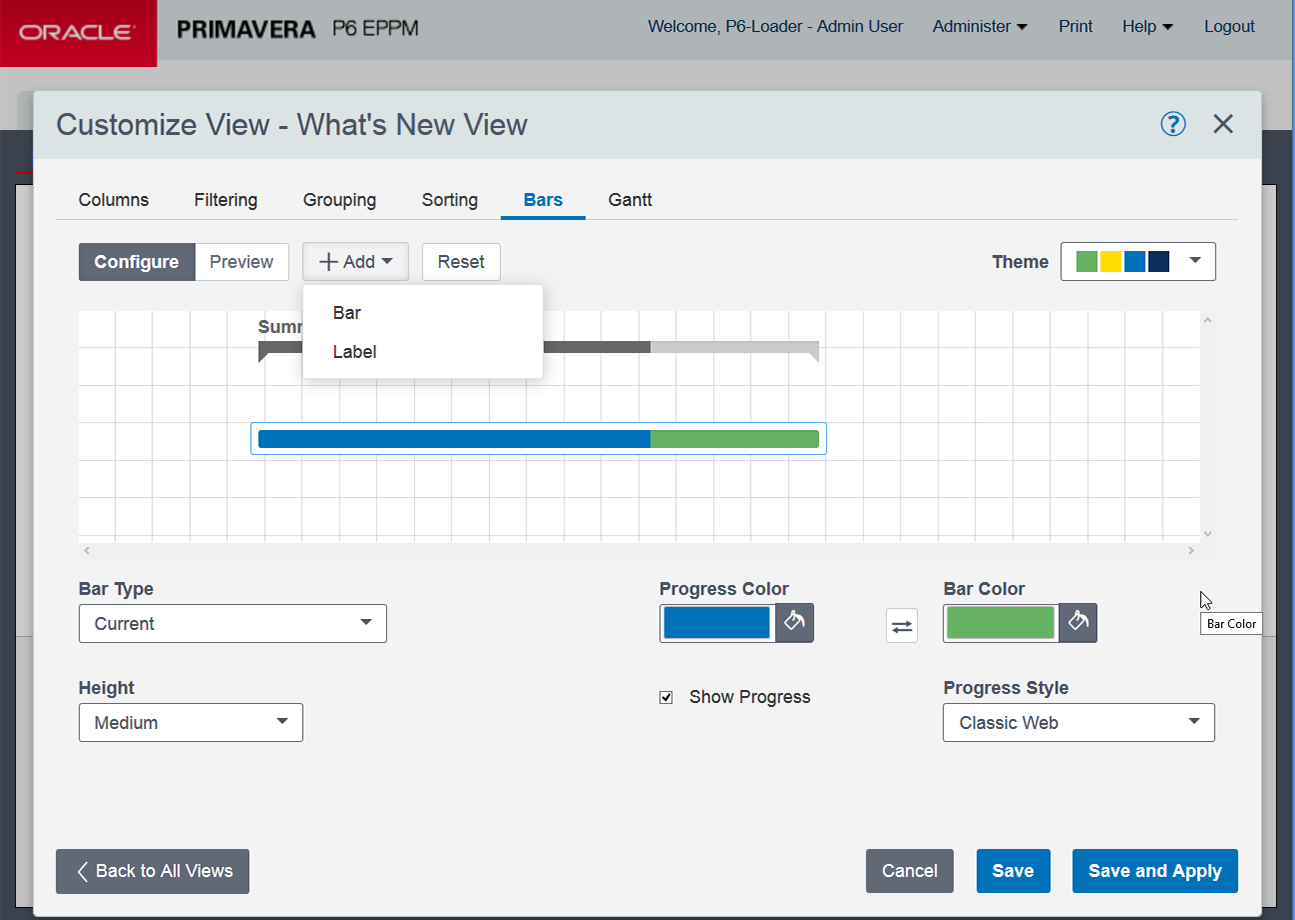Click the Save and Apply button
This screenshot has height=920, width=1295.
coord(1155,871)
